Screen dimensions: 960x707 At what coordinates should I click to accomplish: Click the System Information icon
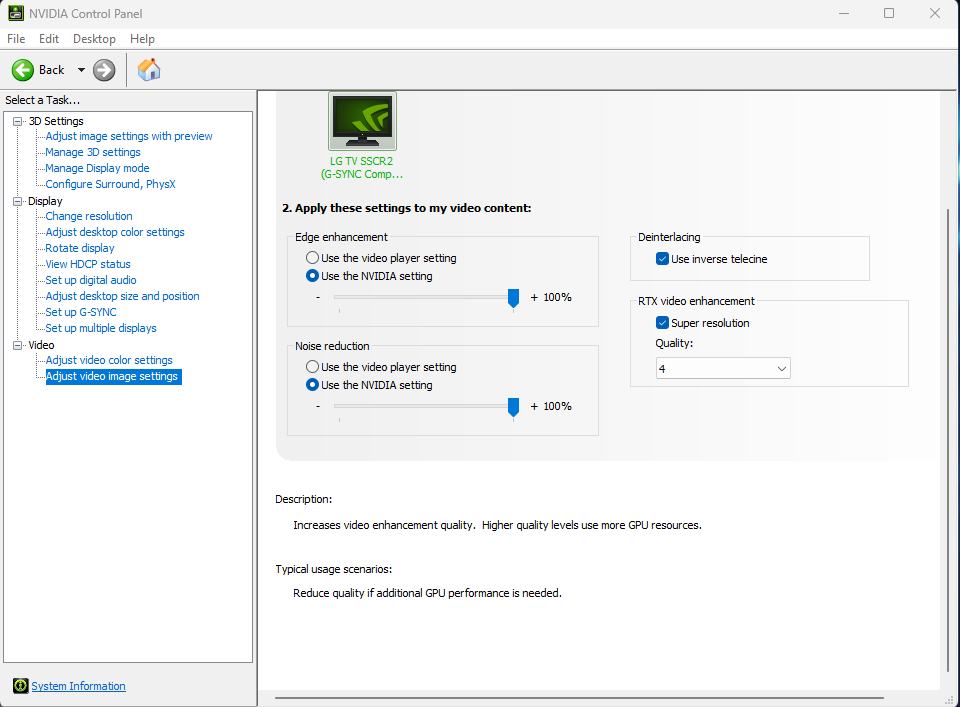(x=20, y=686)
